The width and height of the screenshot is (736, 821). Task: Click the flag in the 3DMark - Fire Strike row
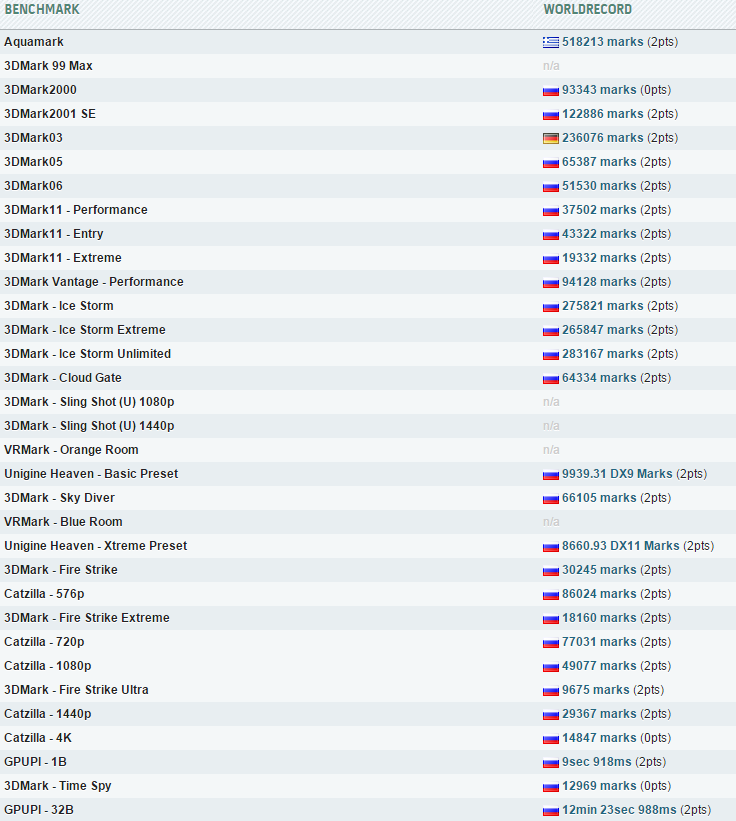tap(550, 570)
